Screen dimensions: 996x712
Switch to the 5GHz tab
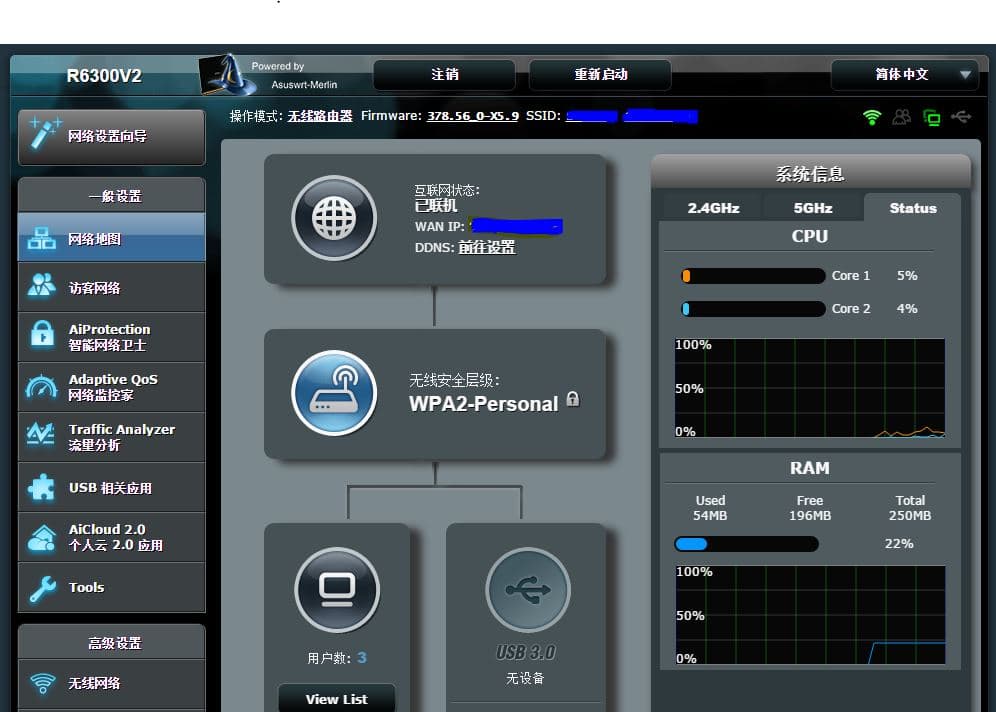(x=812, y=208)
